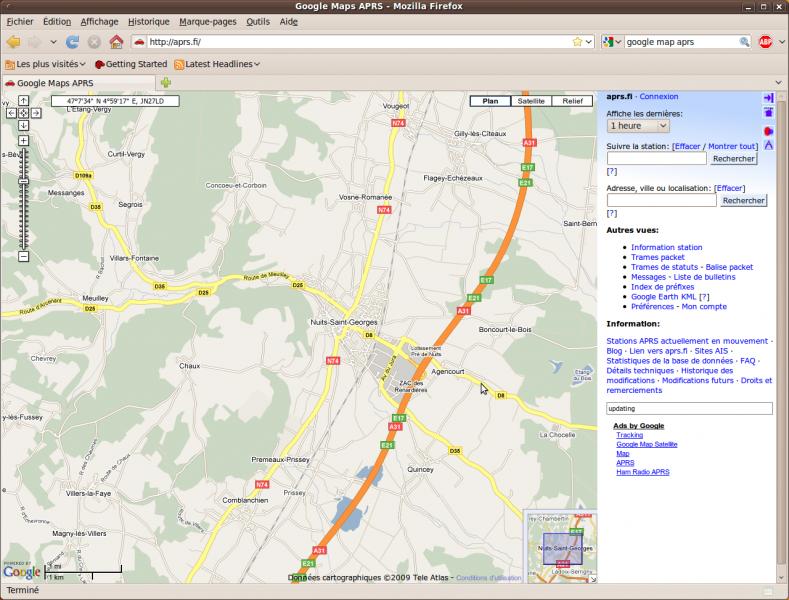
Task: Click the browser search box
Action: [681, 42]
